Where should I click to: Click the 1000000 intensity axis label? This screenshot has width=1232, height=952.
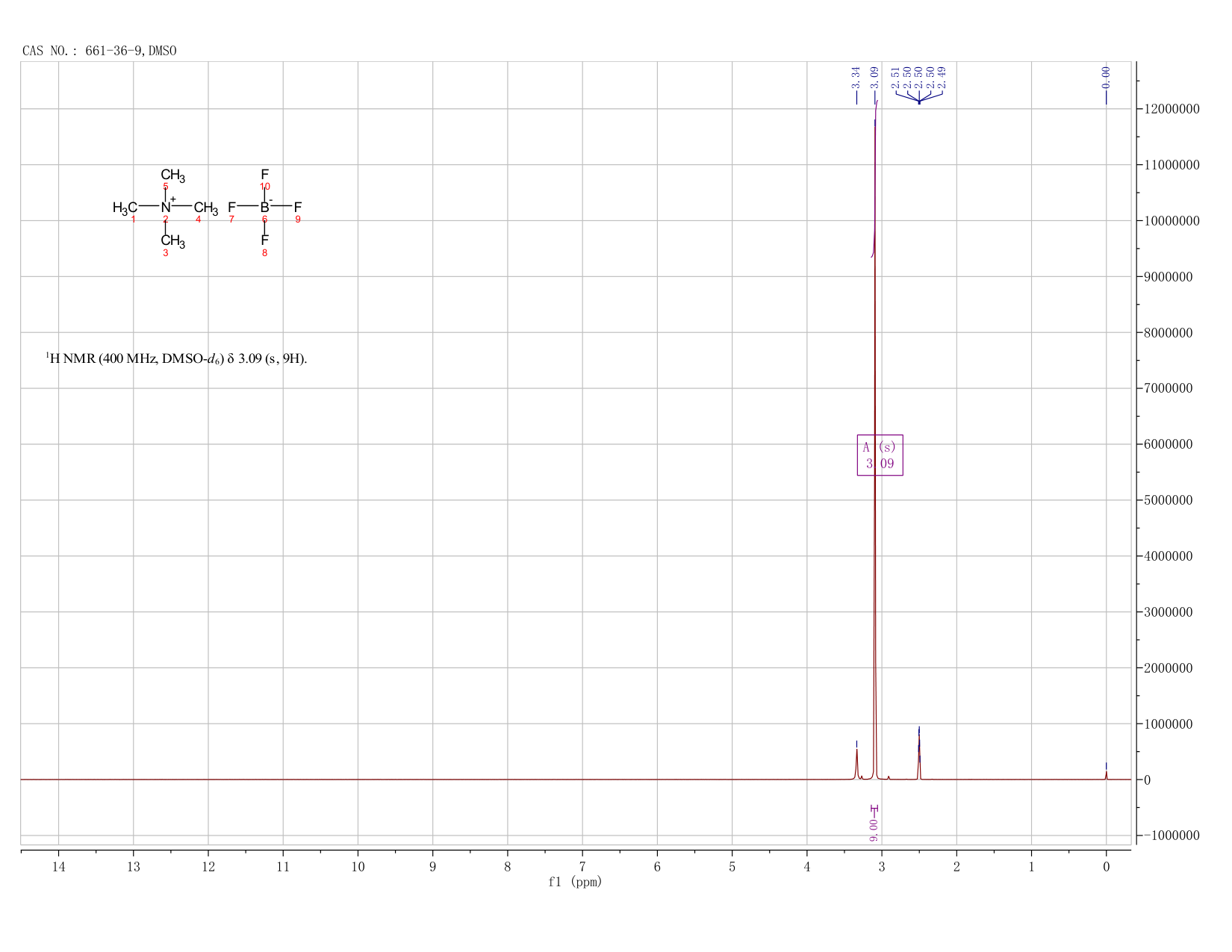pos(1169,724)
